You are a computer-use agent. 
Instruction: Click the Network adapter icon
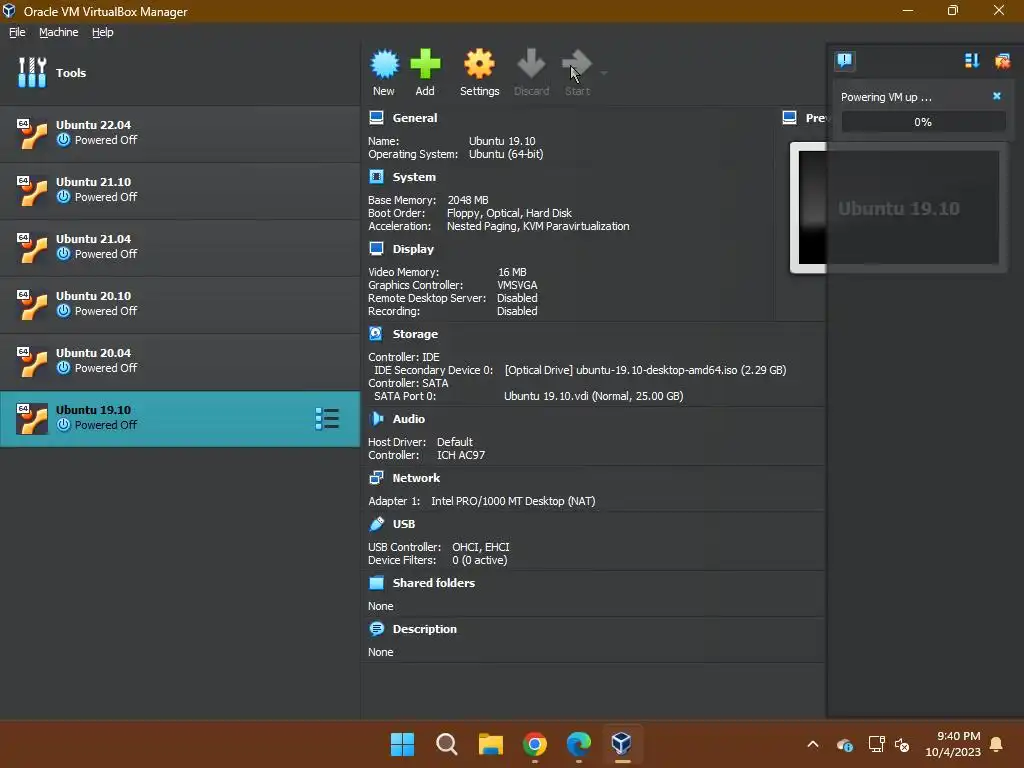(376, 477)
